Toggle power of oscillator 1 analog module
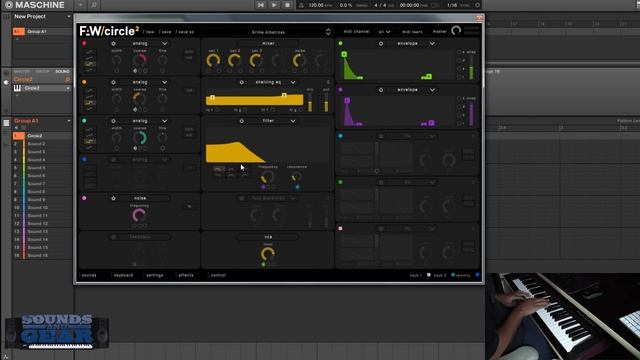This screenshot has height=360, width=640. (113, 44)
